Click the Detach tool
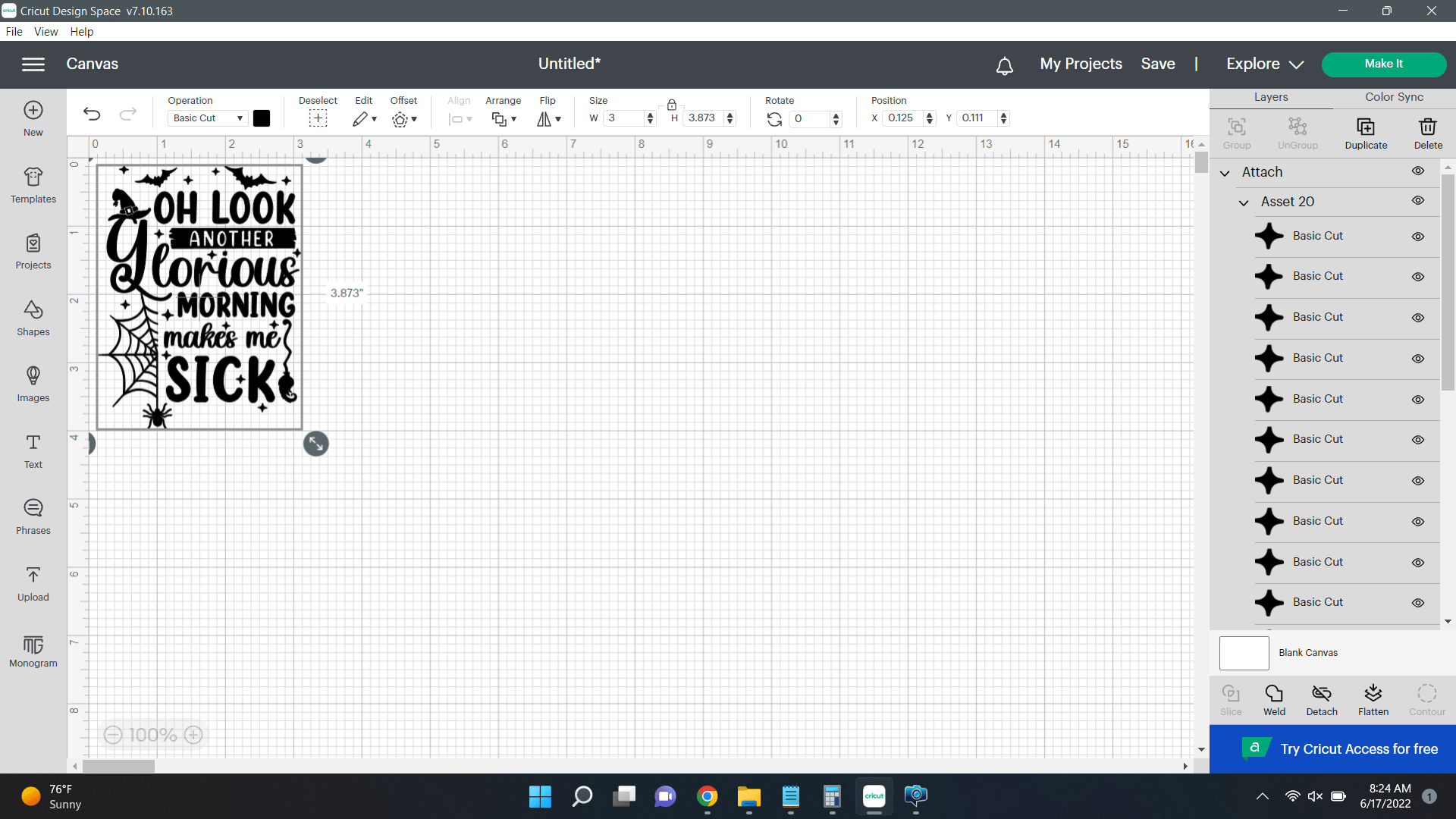The width and height of the screenshot is (1456, 819). click(1321, 699)
